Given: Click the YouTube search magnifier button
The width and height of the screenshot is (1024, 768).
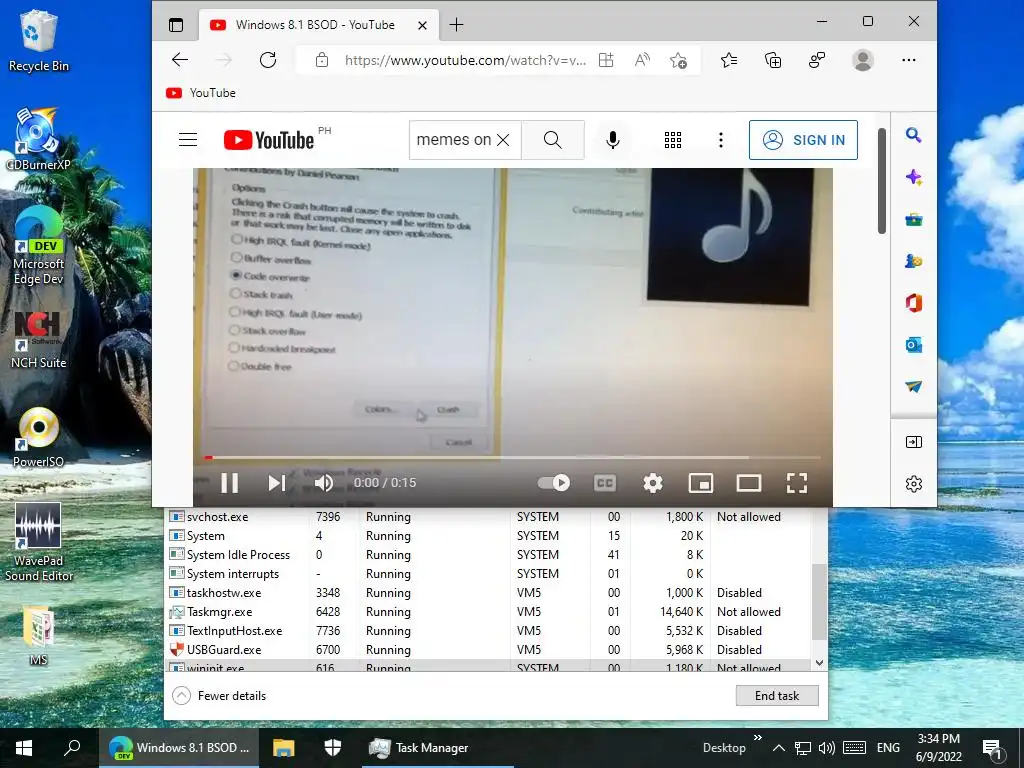Looking at the screenshot, I should point(552,140).
